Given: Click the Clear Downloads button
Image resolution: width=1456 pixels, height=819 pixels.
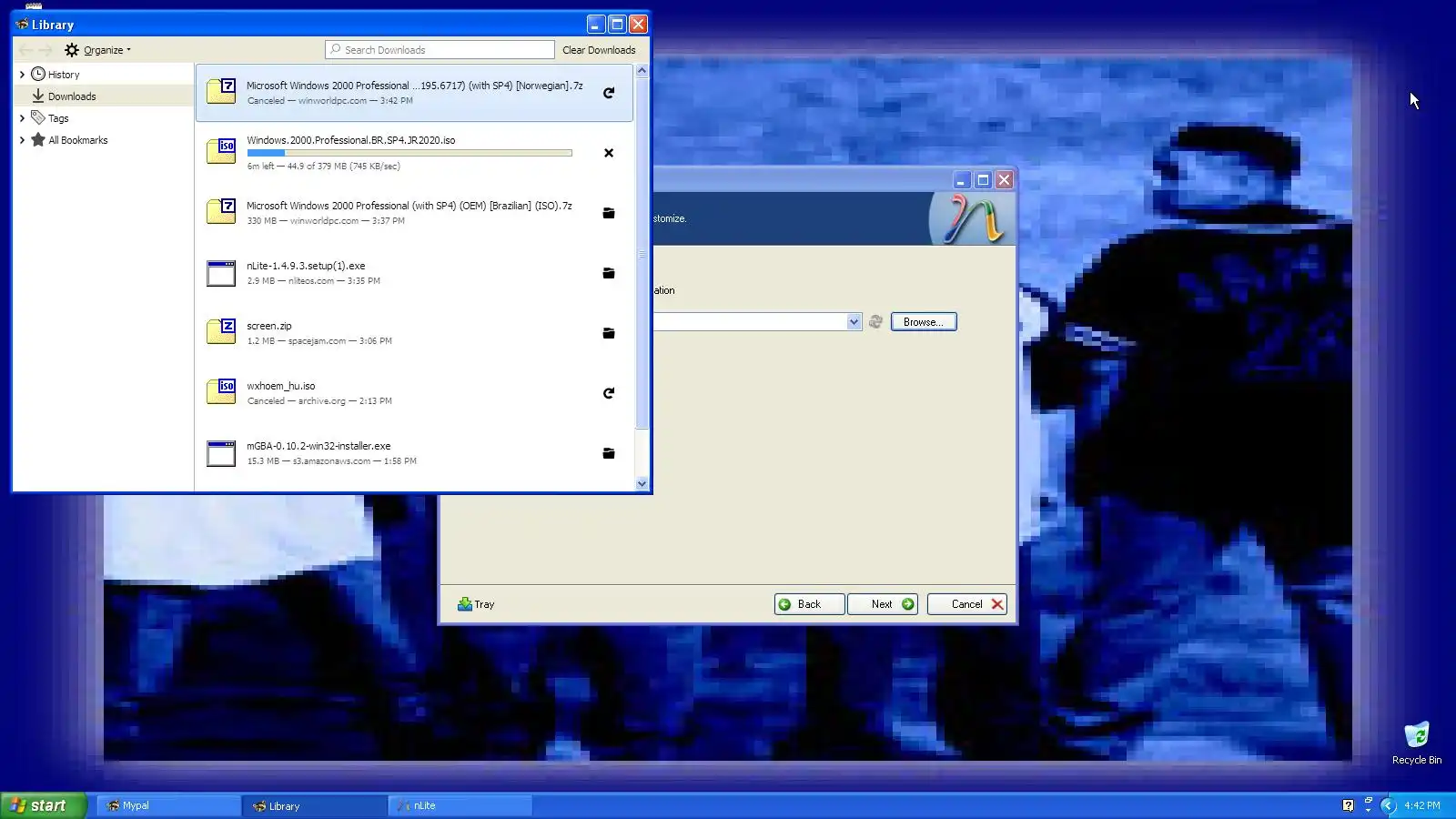Looking at the screenshot, I should pos(599,50).
